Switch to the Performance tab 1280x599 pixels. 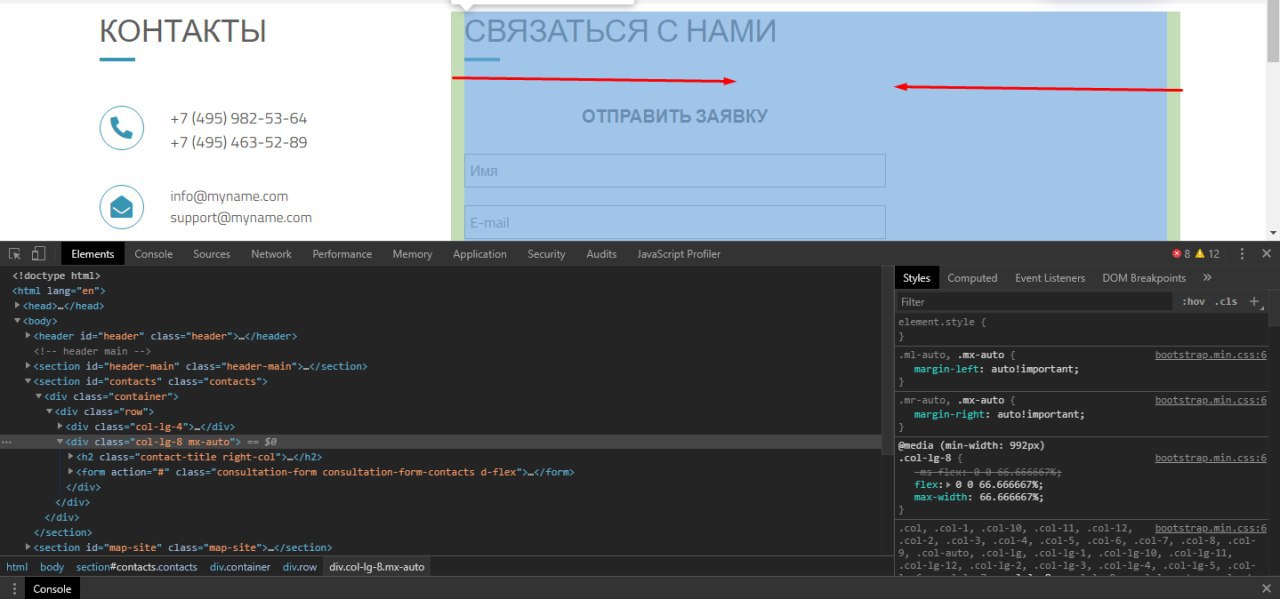[342, 254]
